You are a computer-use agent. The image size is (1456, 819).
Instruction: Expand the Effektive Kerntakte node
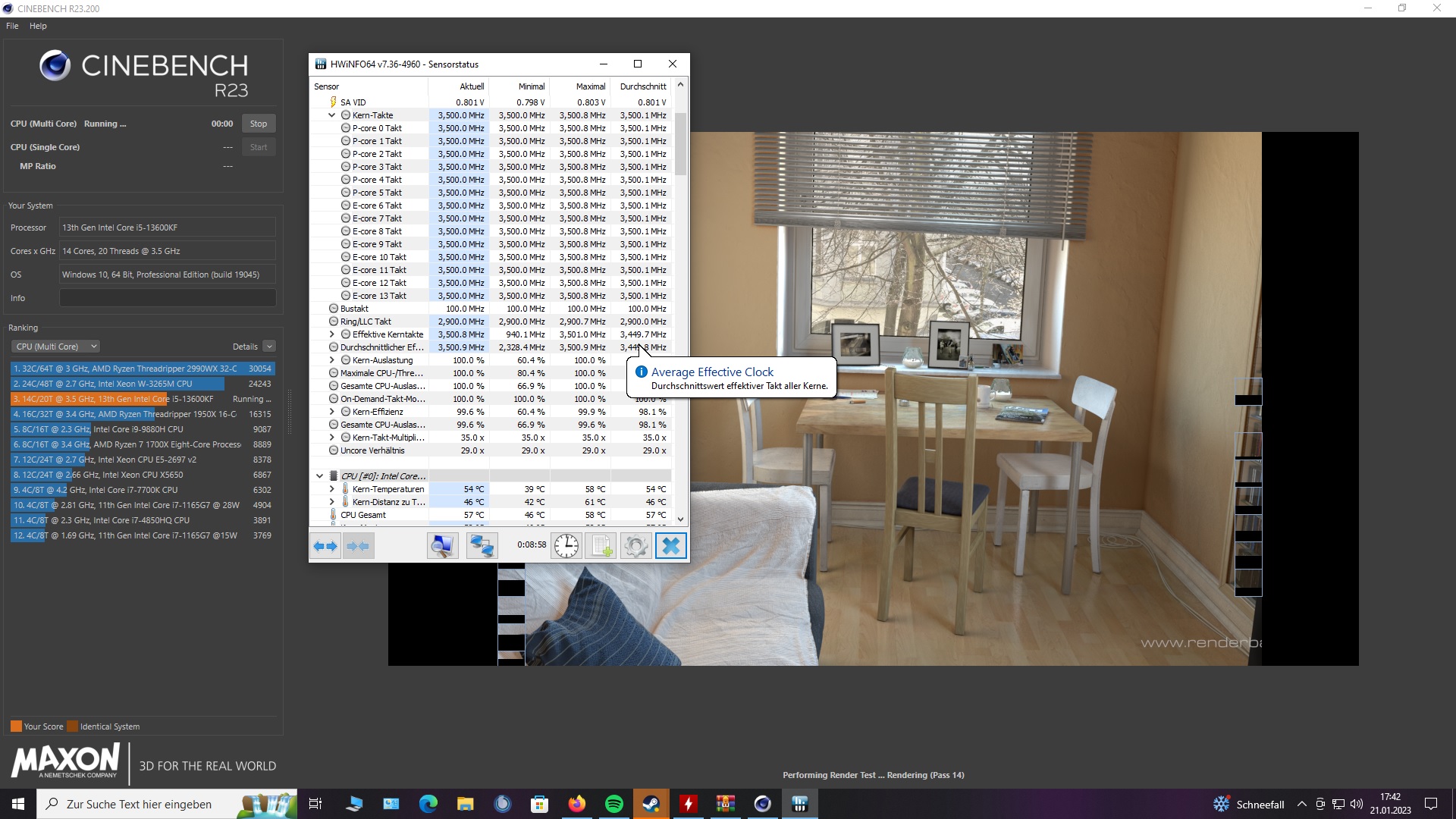click(x=331, y=334)
